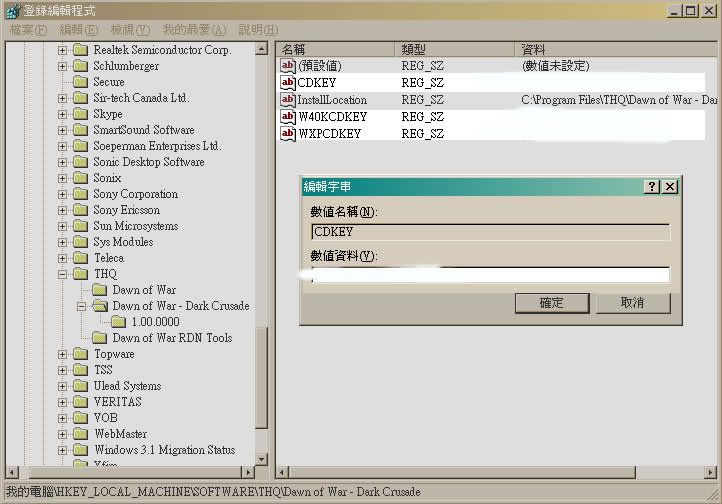
Task: Click the open Dark Crusade folder icon
Action: pyautogui.click(x=100, y=306)
